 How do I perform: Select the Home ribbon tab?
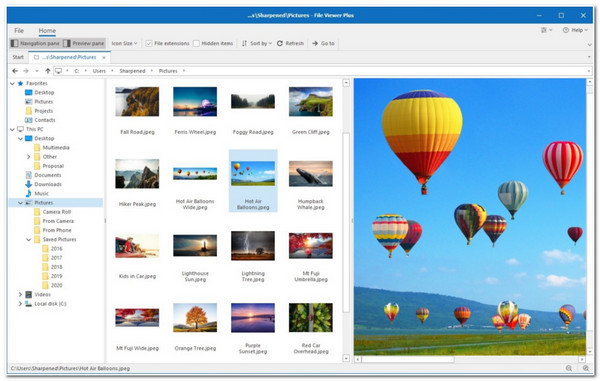tap(47, 31)
